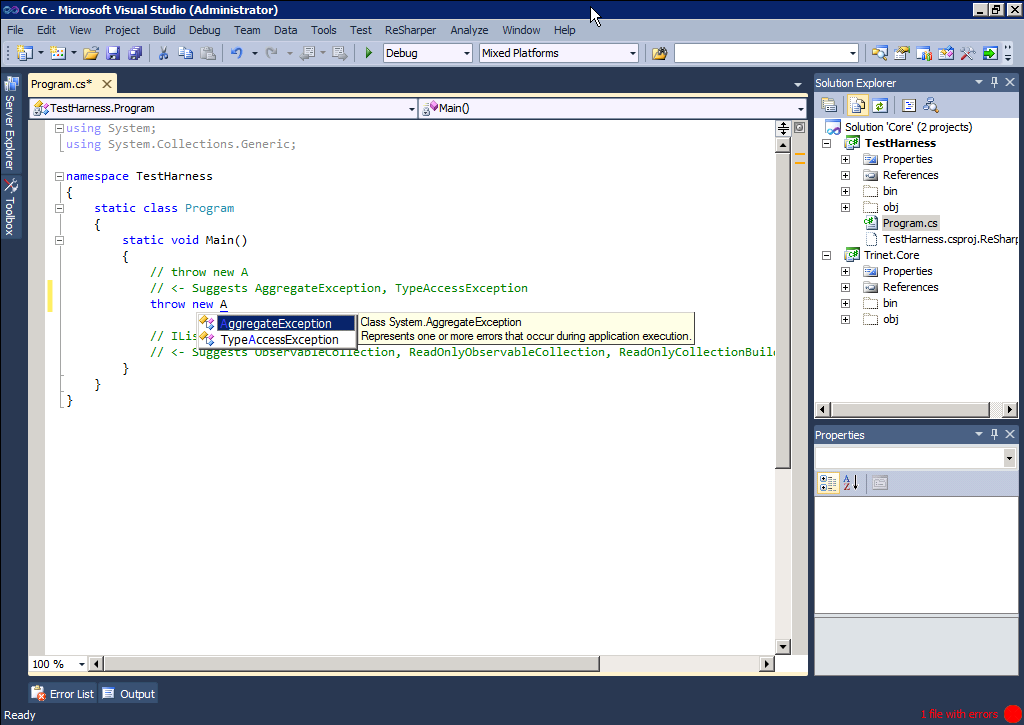Expand TestHarness References node
The height and width of the screenshot is (725, 1024).
point(846,175)
